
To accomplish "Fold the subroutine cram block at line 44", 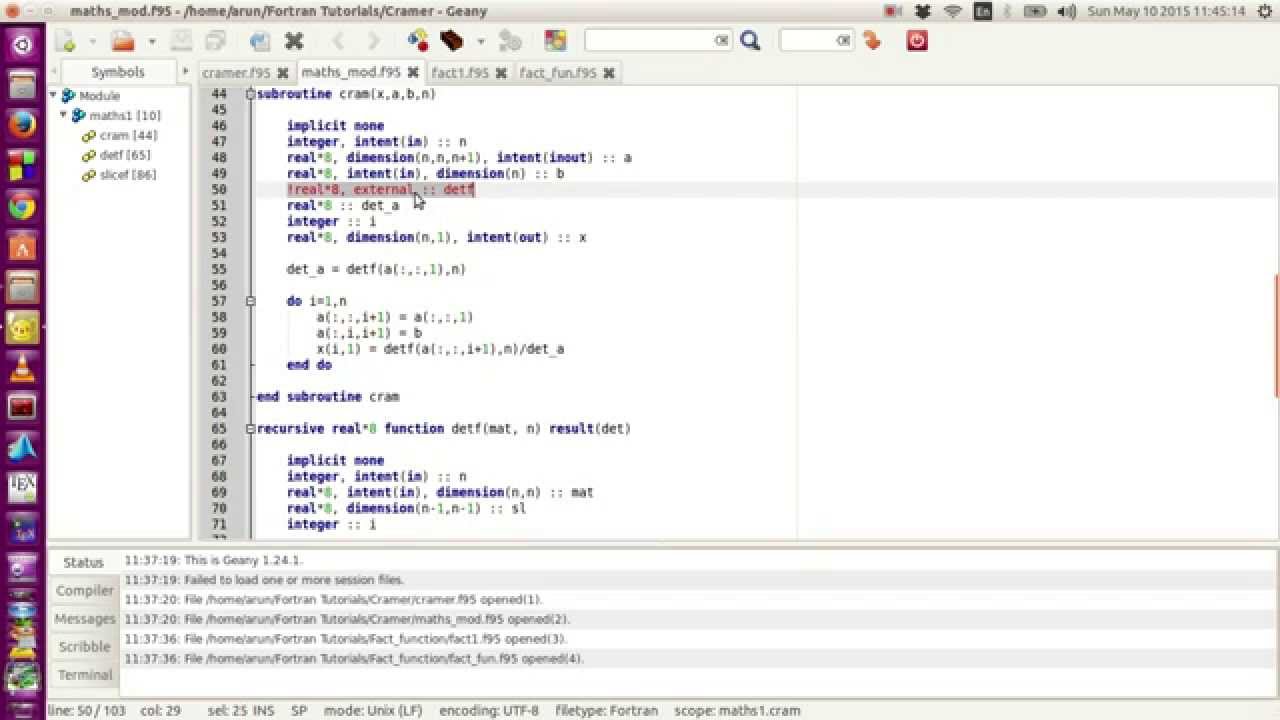I will (250, 94).
